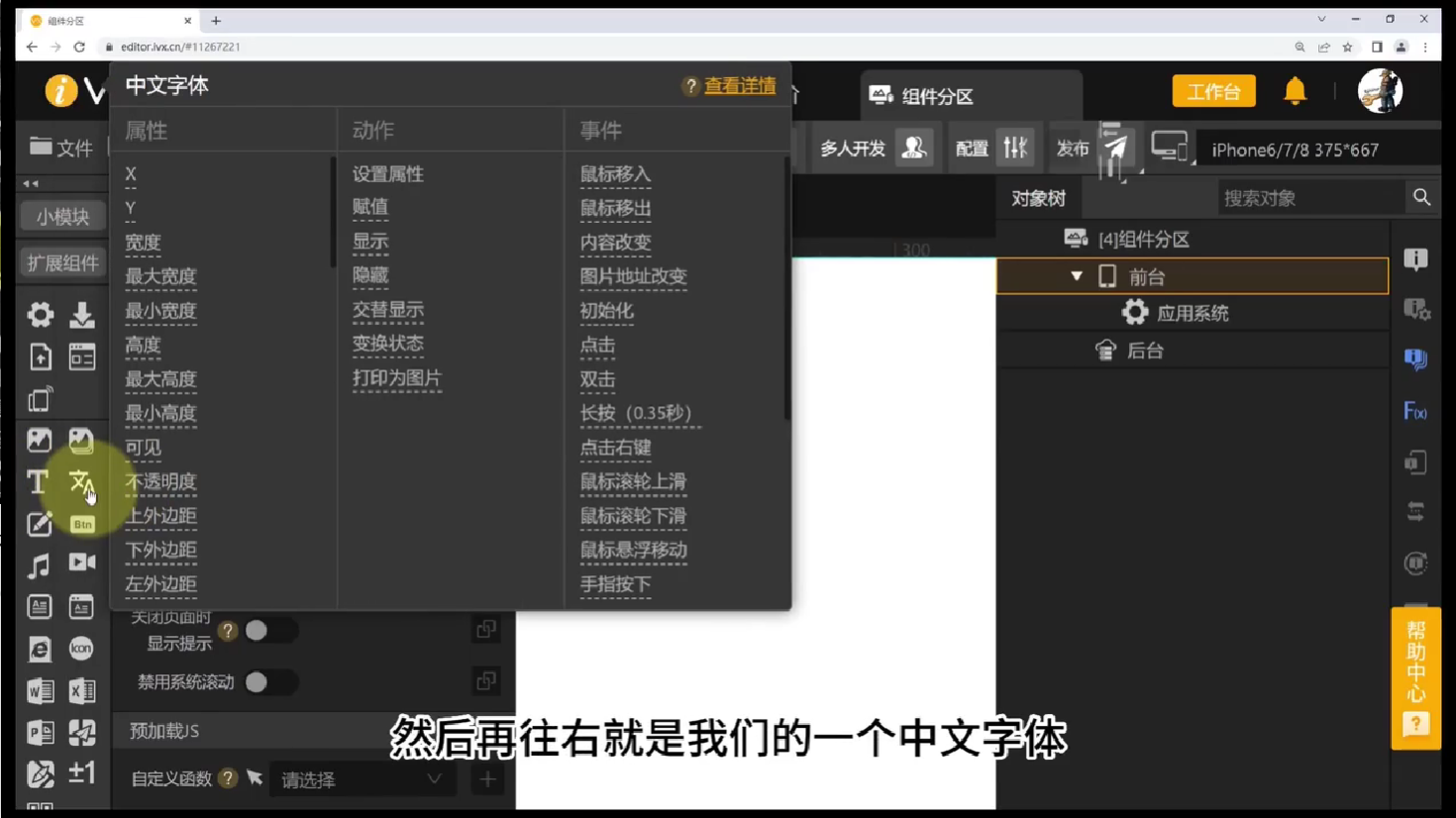This screenshot has height=818, width=1456.
Task: Open the 帮助中心 help center
Action: coord(1415,678)
